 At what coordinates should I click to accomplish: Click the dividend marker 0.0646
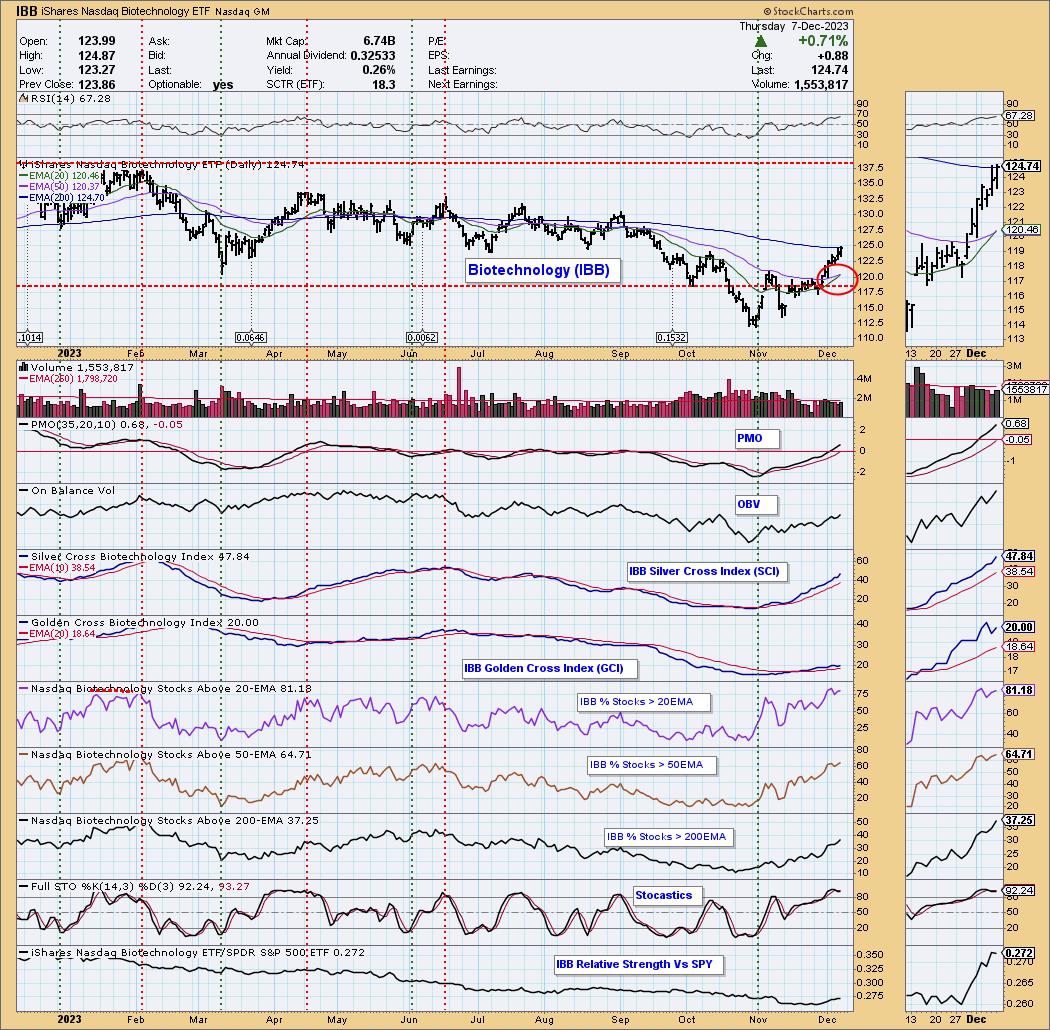click(x=250, y=338)
